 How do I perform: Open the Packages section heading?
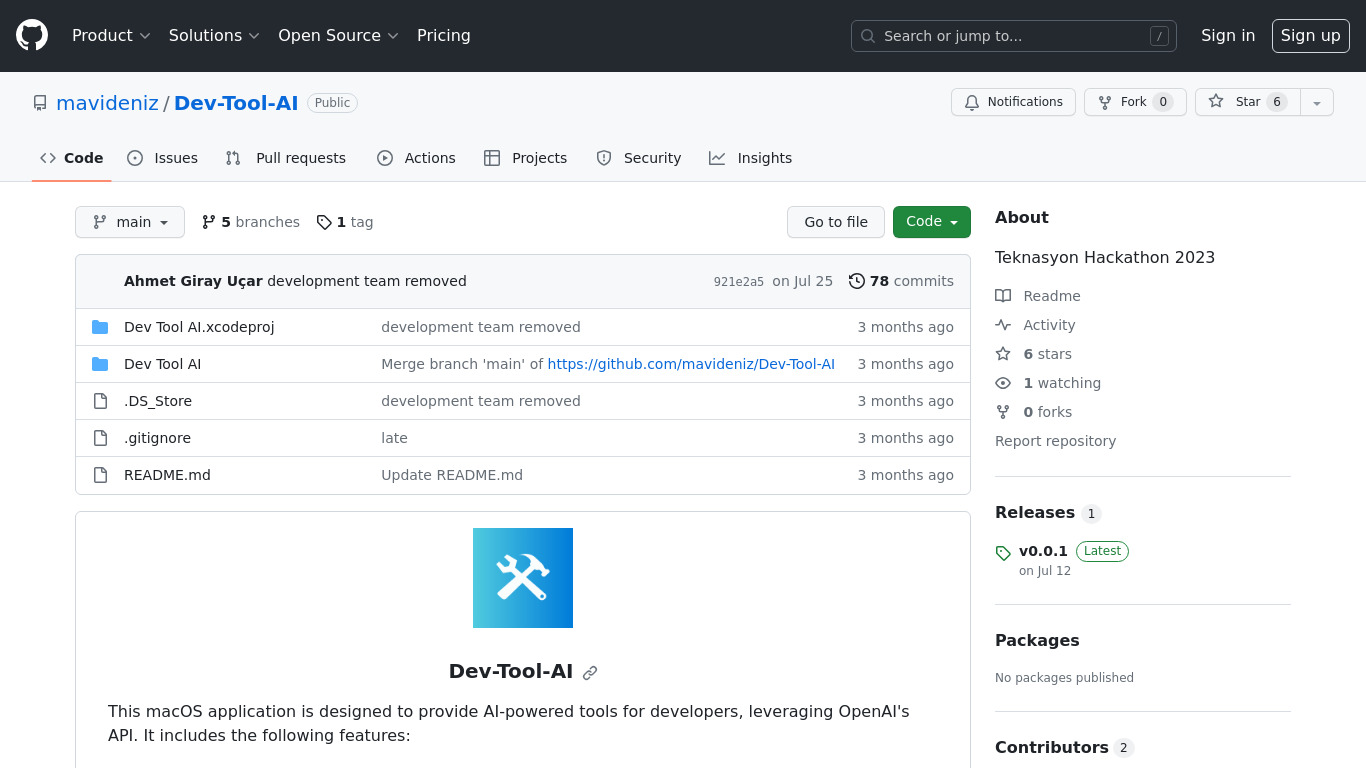tap(1037, 640)
